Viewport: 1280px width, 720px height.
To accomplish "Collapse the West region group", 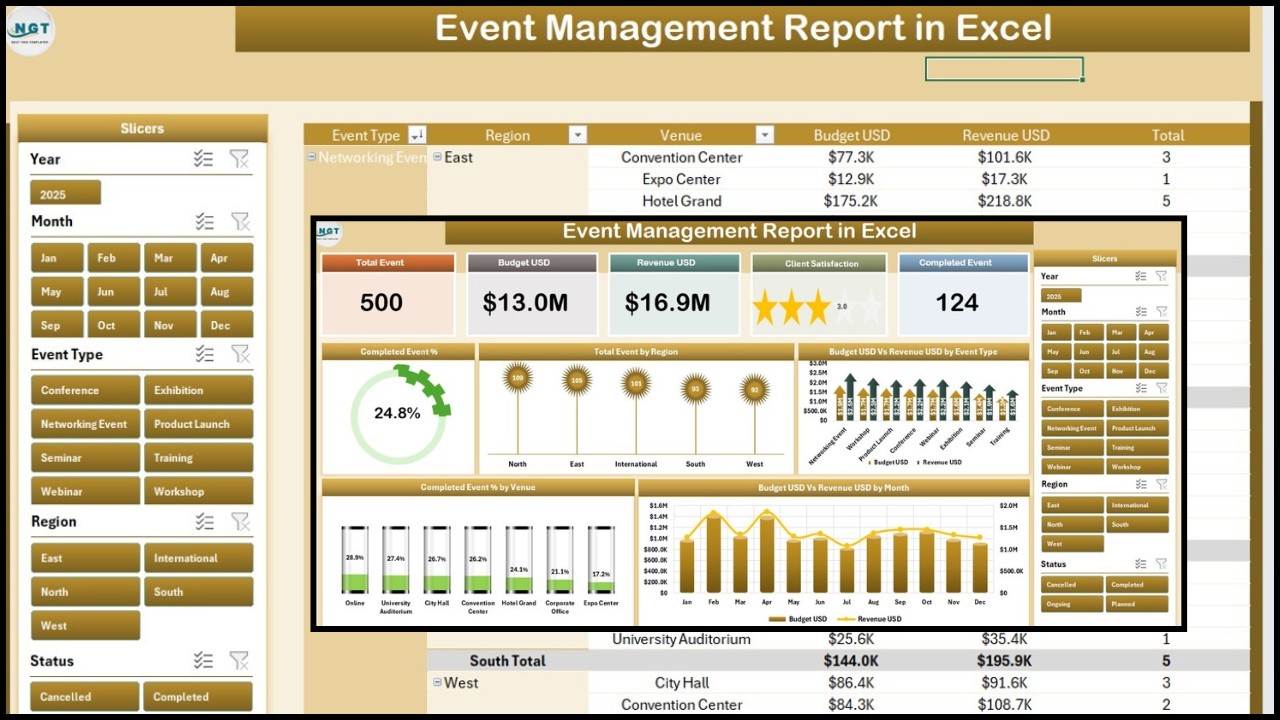I will 437,682.
